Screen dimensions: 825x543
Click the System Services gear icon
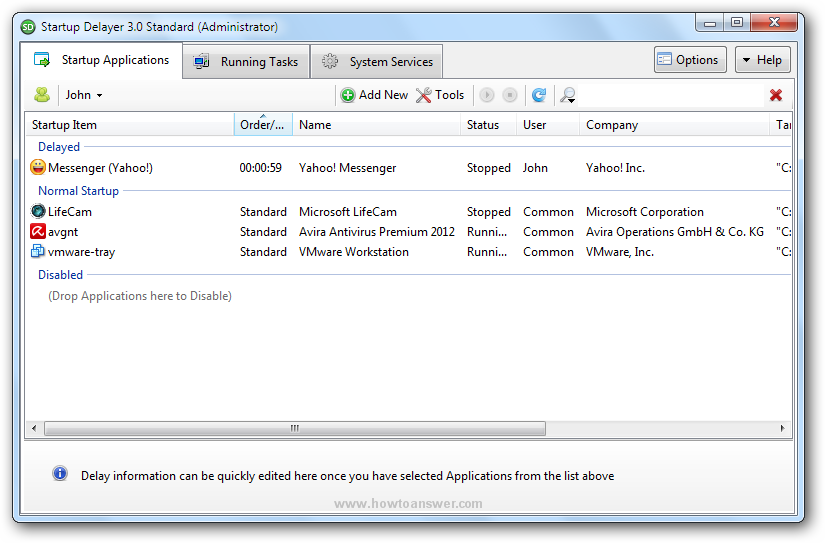point(330,61)
